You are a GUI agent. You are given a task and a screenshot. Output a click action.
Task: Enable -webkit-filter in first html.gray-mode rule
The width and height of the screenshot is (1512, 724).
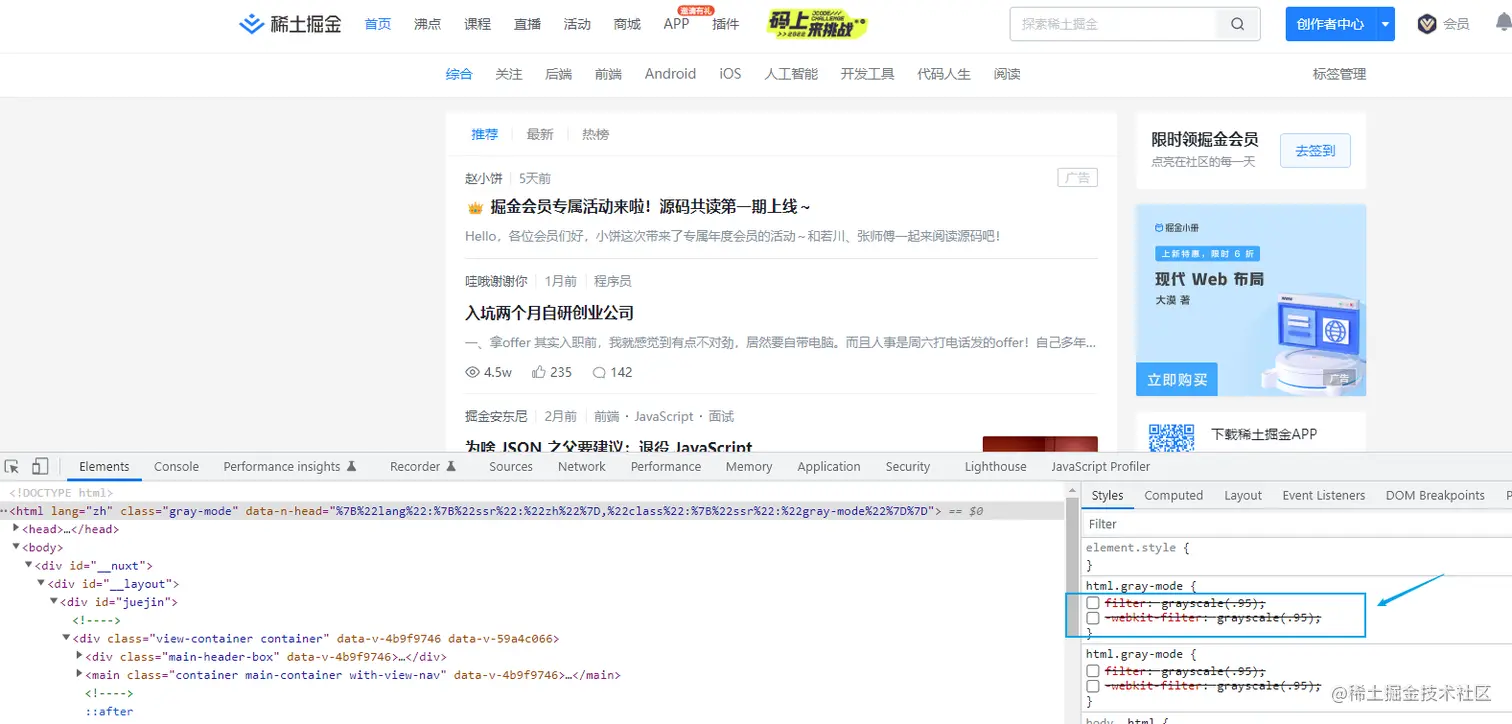pos(1094,618)
